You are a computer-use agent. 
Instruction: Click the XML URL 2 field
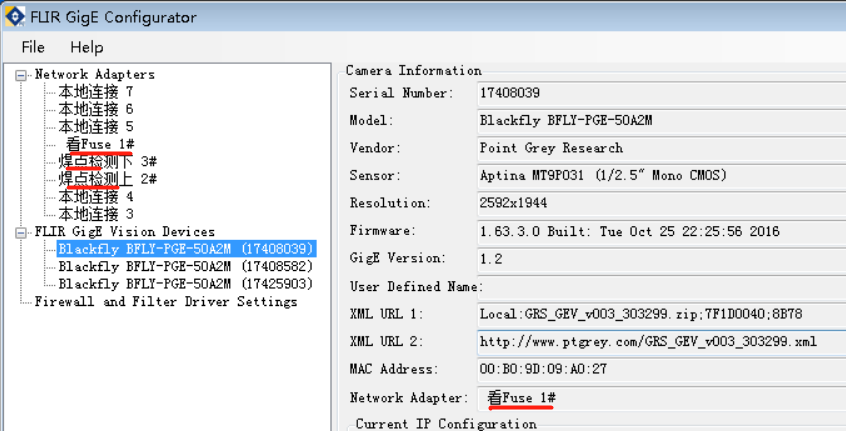661,342
